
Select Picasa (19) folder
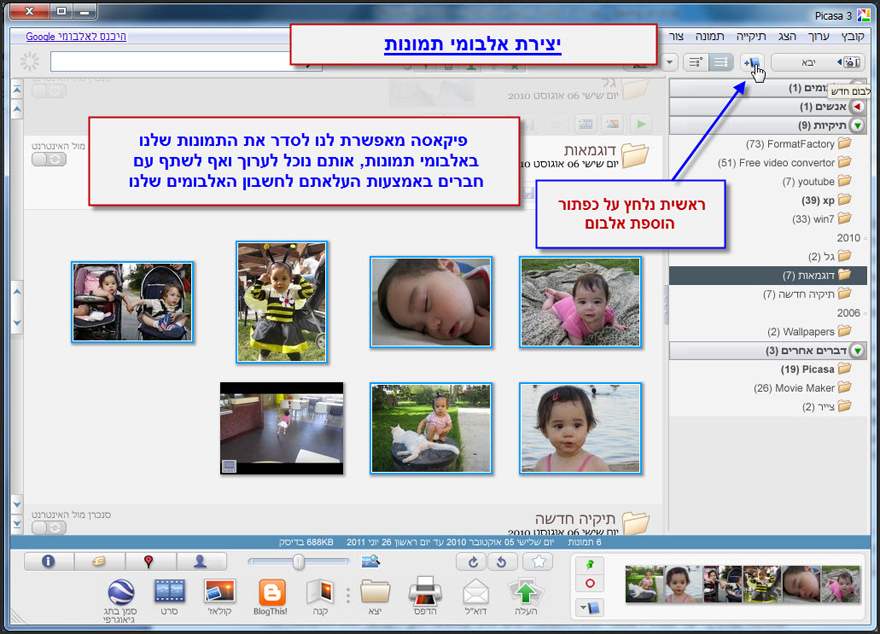pos(816,369)
